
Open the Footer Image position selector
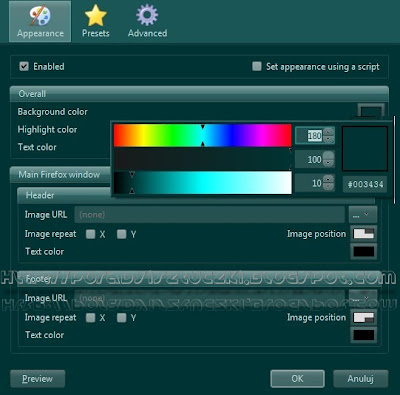(364, 317)
